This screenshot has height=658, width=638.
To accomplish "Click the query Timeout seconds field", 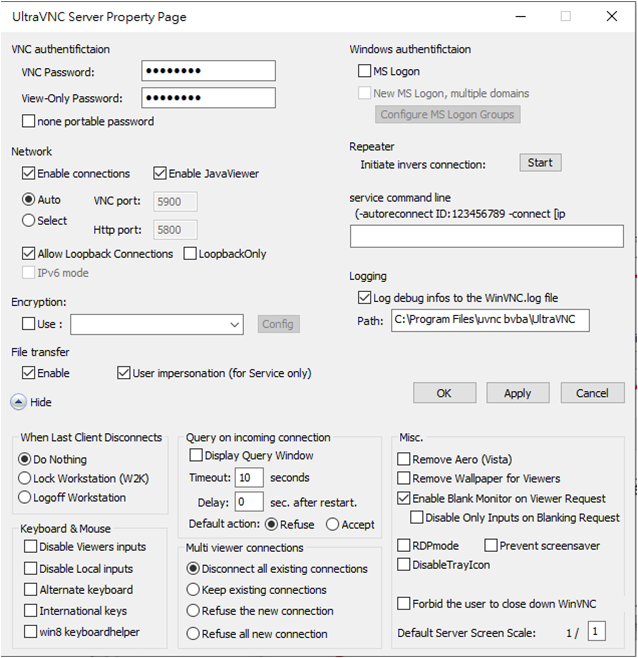I will pos(249,478).
